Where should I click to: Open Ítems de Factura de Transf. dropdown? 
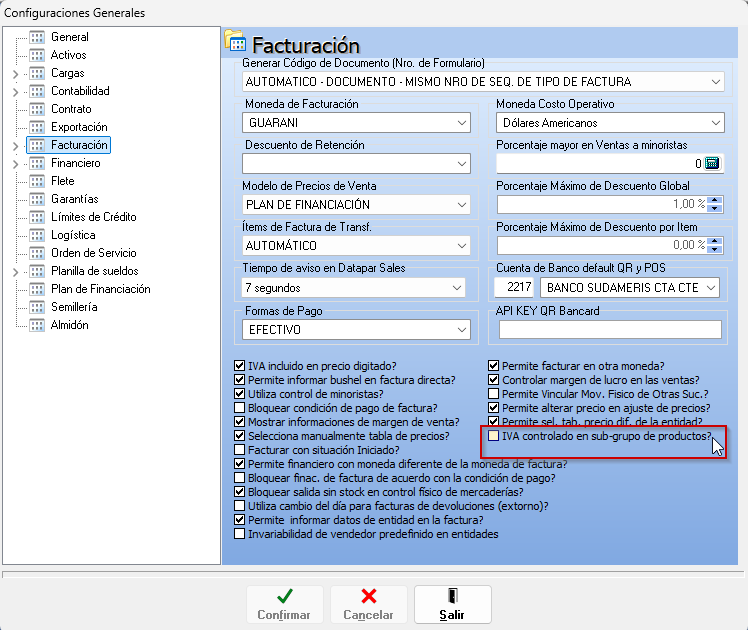(x=462, y=246)
